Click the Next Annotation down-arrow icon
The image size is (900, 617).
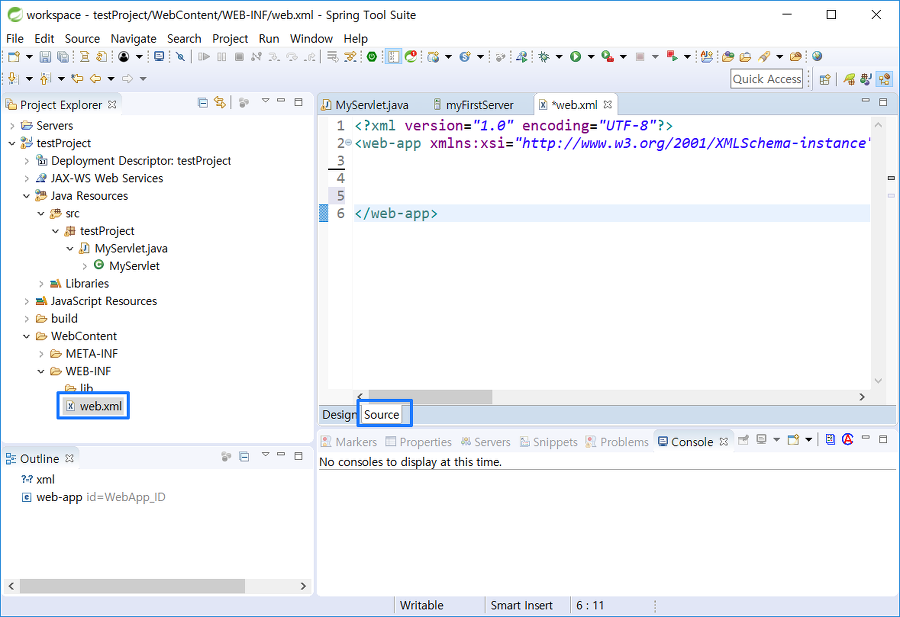click(13, 79)
